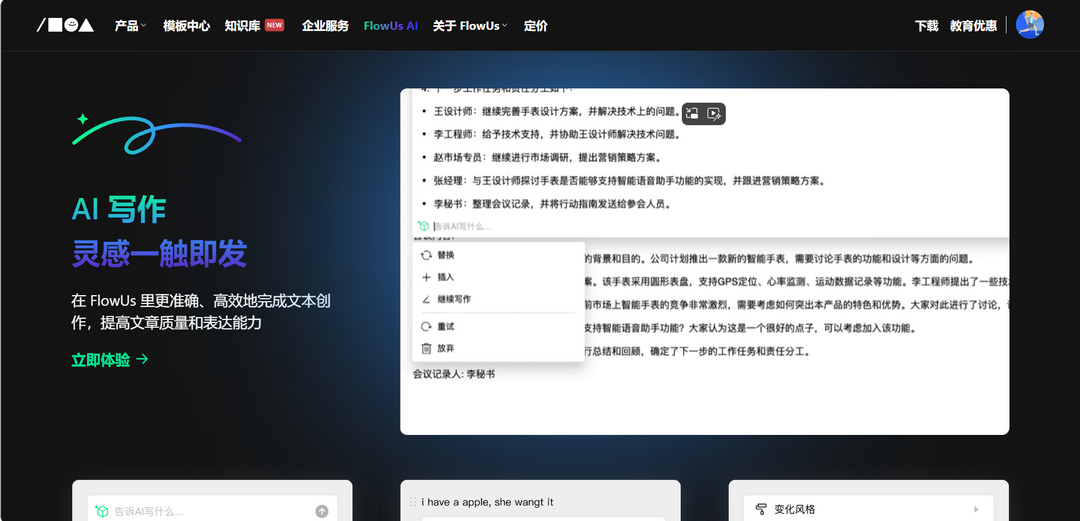Click the green cube icon in bottom-left card
This screenshot has height=521, width=1080.
pos(102,511)
